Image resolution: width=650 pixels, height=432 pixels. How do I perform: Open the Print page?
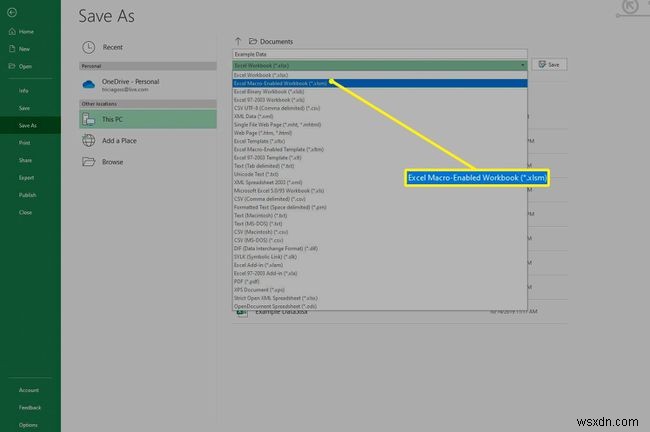click(x=24, y=143)
